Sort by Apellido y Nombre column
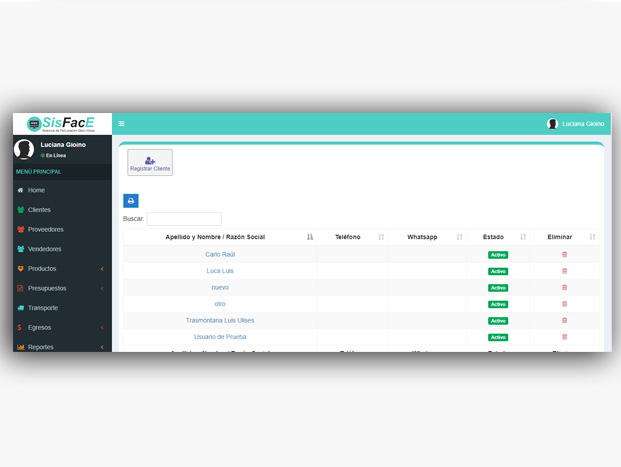 (x=220, y=237)
